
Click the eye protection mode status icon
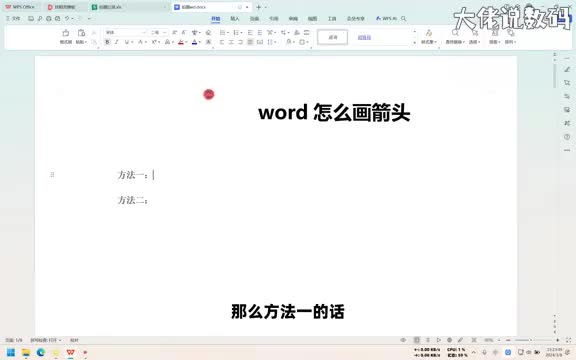click(403, 340)
